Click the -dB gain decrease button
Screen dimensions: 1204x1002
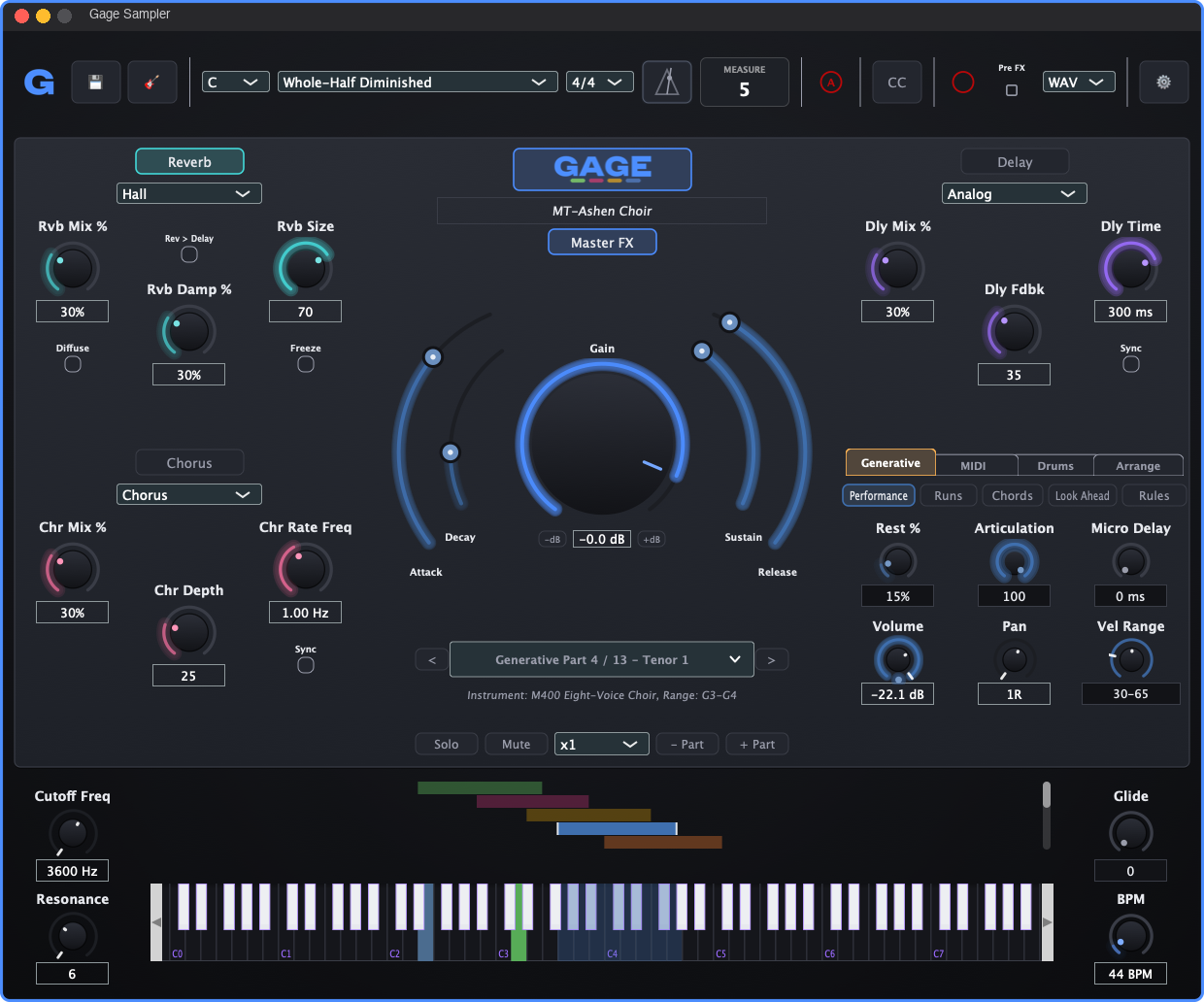(552, 539)
